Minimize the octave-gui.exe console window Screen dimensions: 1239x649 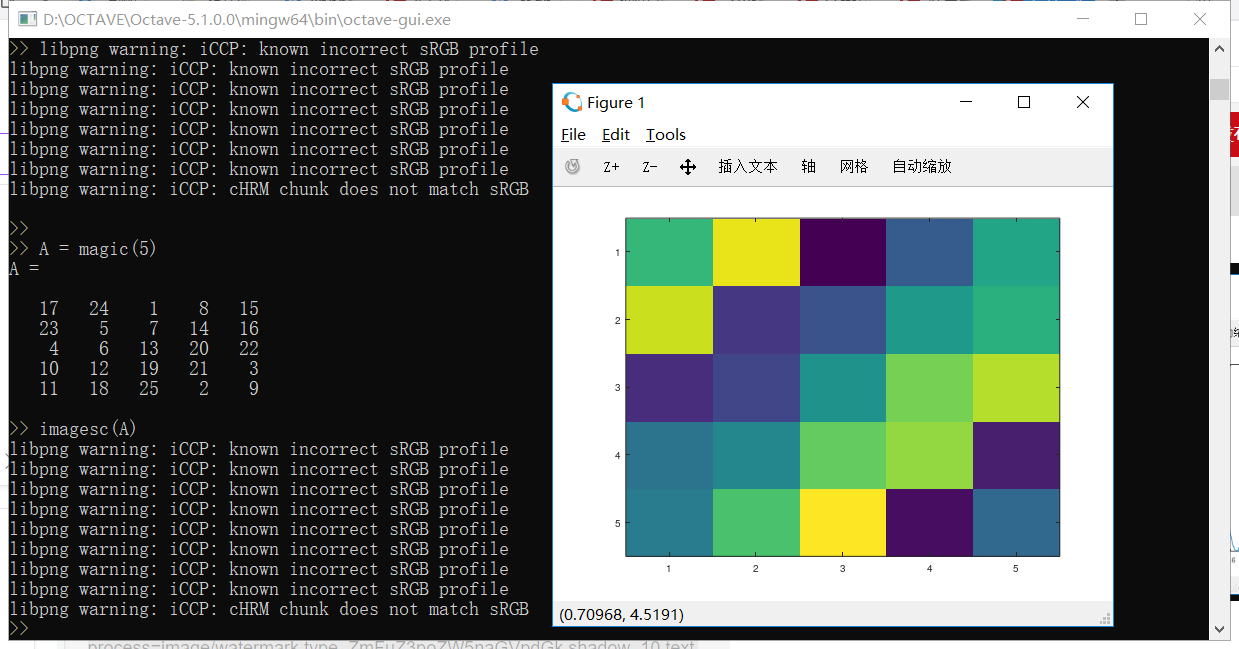pos(1082,19)
